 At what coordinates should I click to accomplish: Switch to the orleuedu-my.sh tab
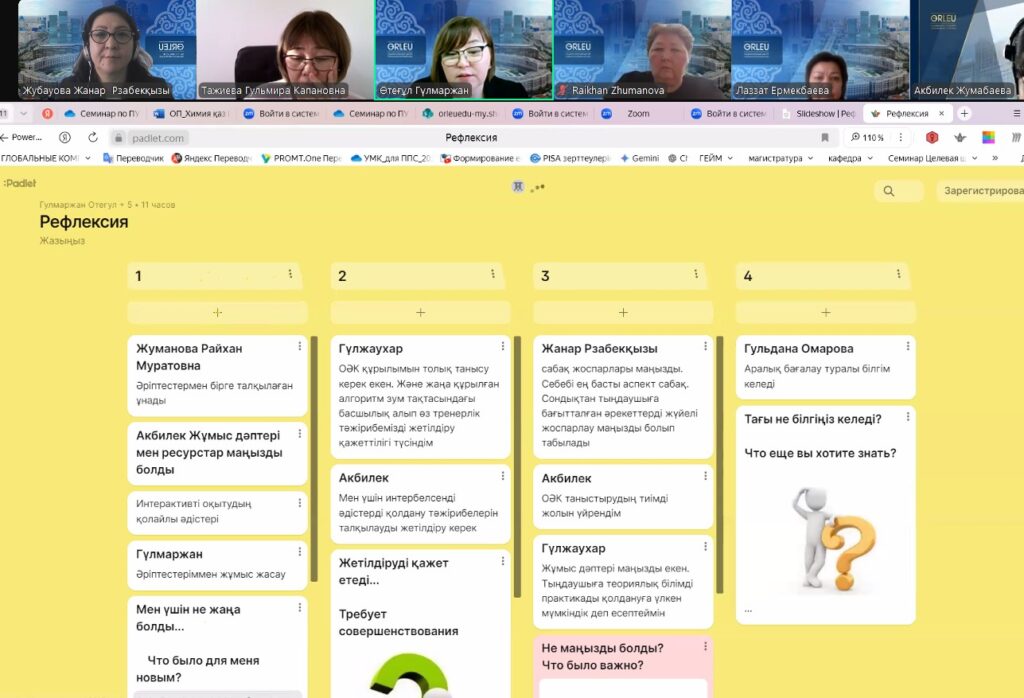coord(460,114)
